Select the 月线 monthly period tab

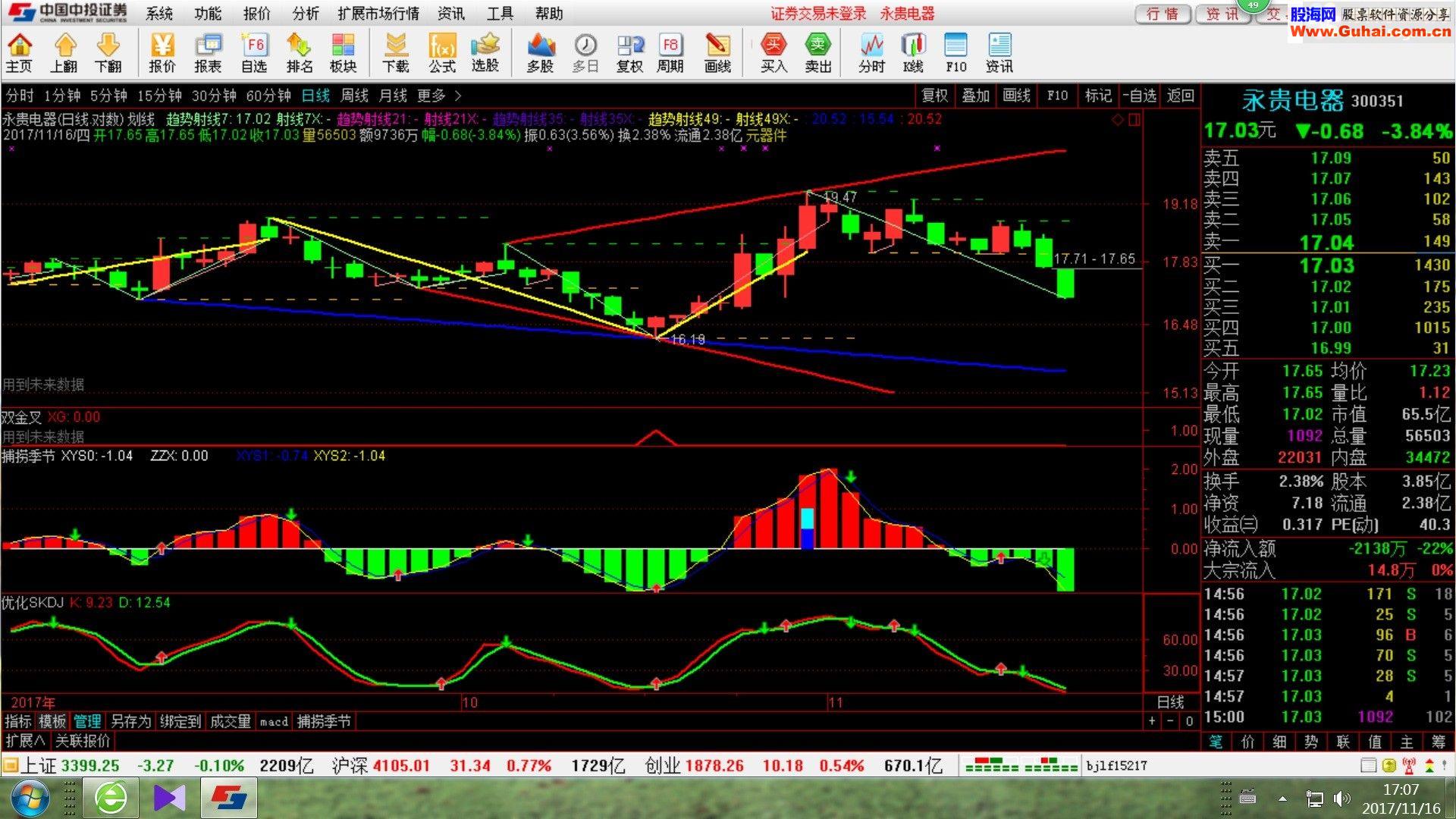pos(393,96)
